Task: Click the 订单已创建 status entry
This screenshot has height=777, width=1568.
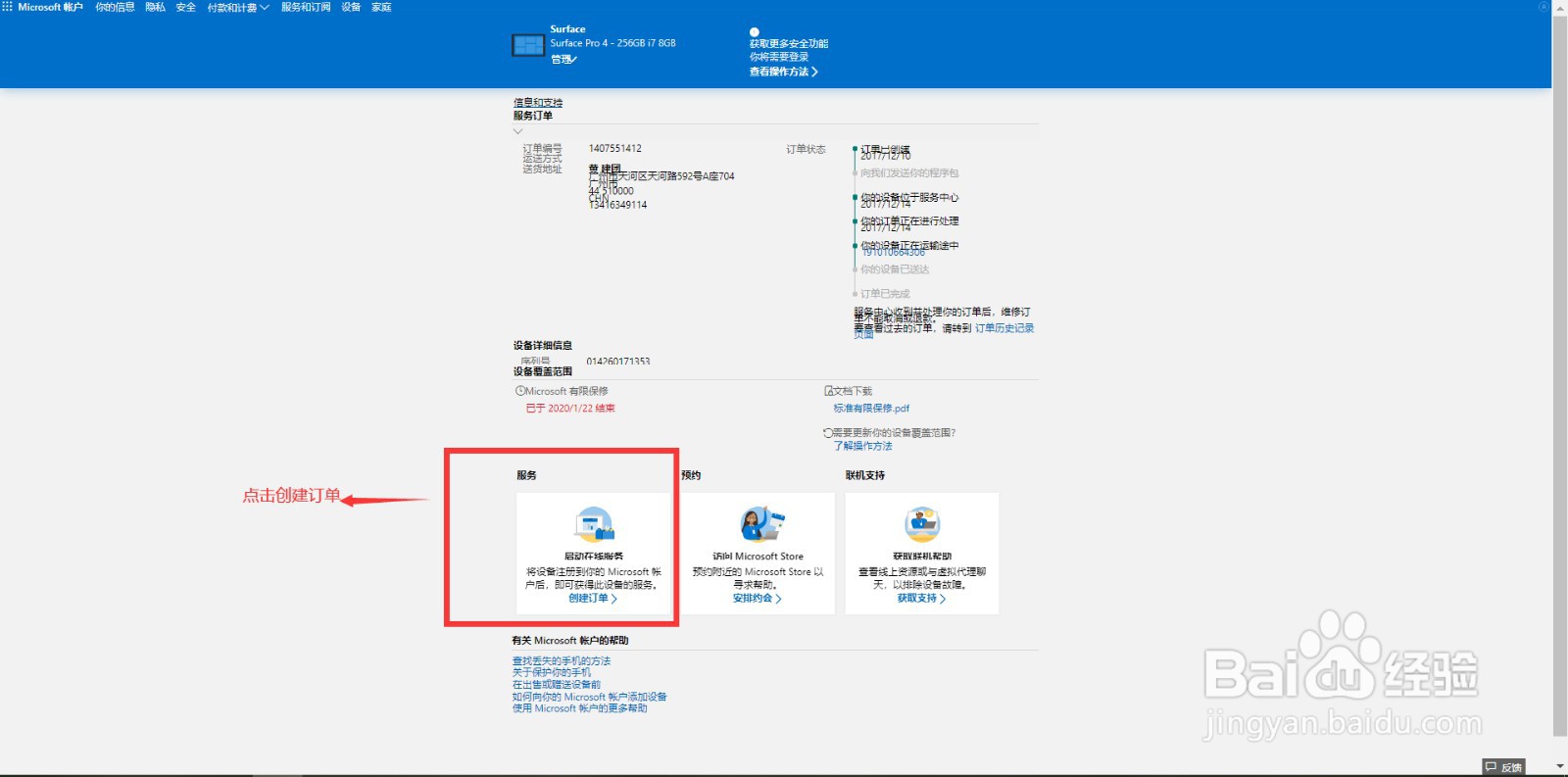Action: [x=886, y=150]
